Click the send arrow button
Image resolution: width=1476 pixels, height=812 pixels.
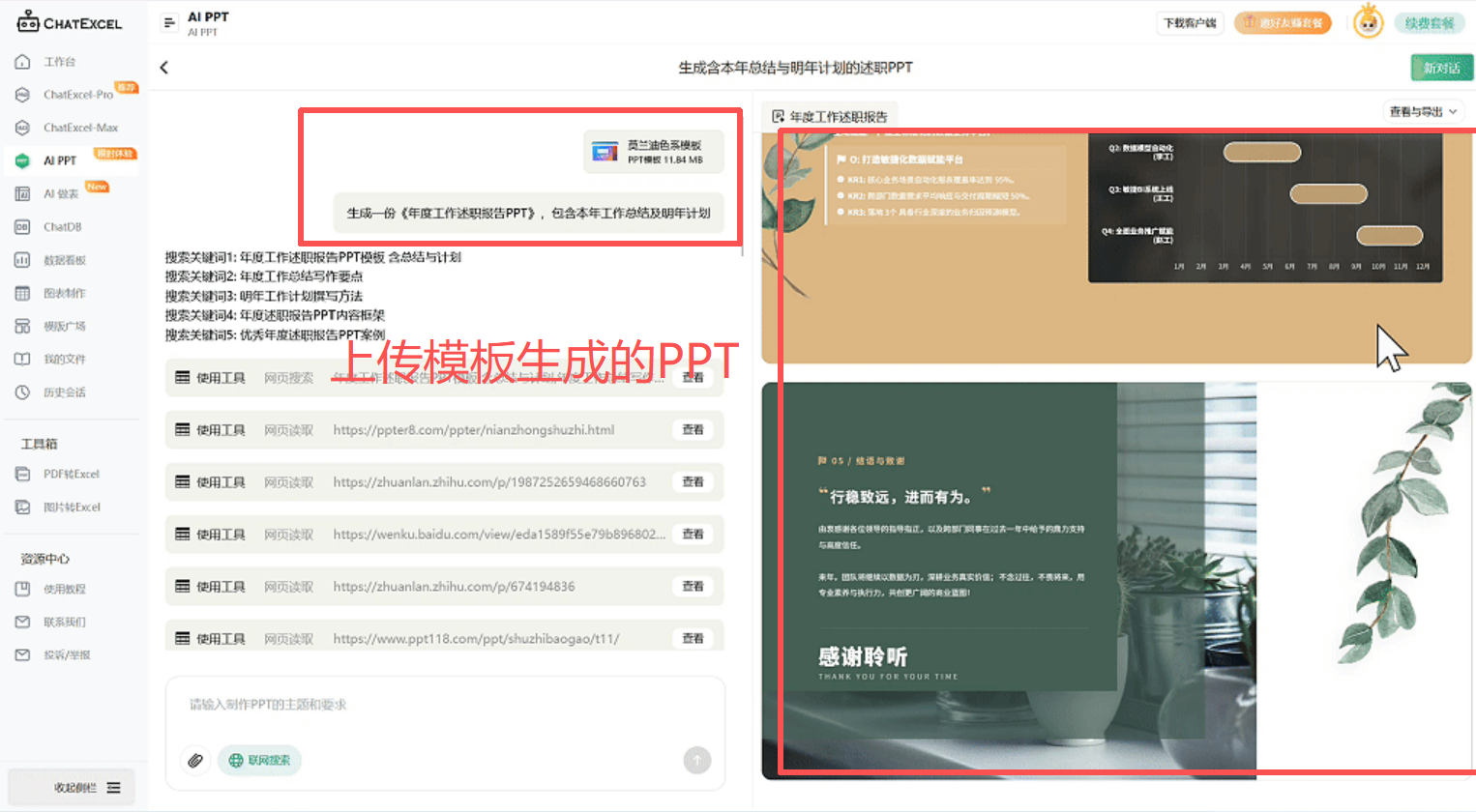coord(697,760)
